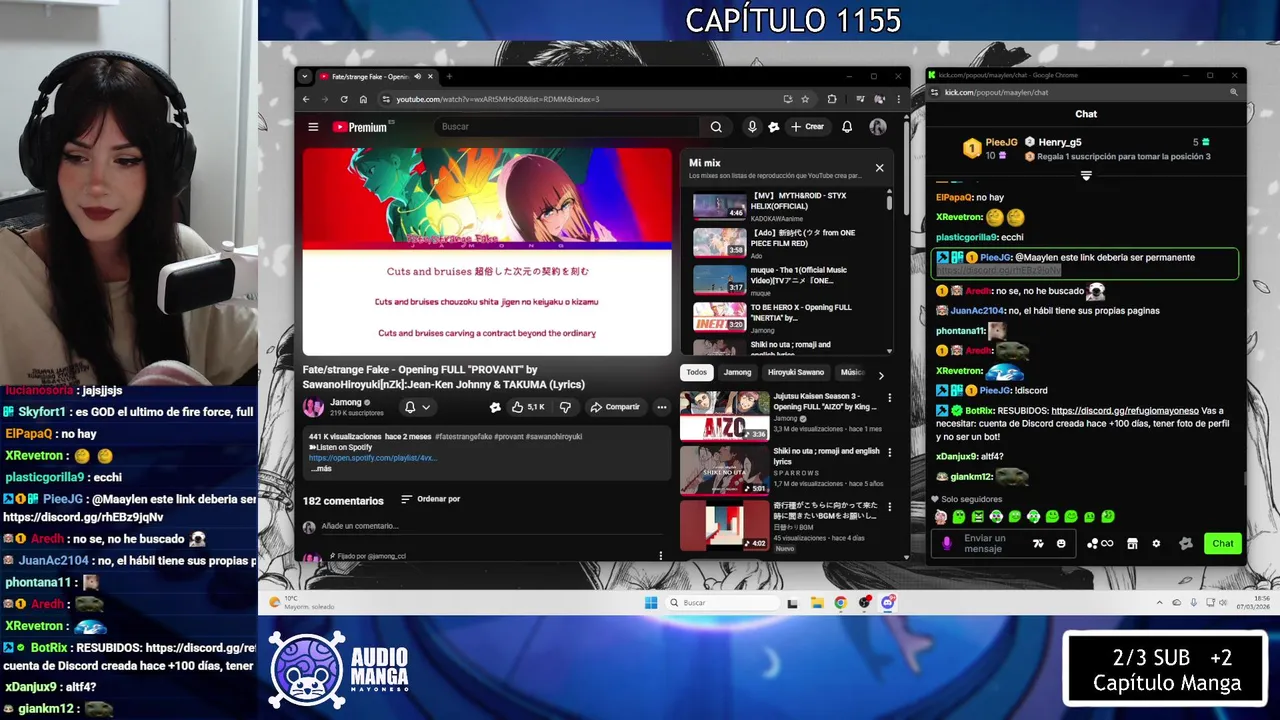Viewport: 1280px width, 720px height.
Task: Go back in the YouTube browser window
Action: coord(307,99)
